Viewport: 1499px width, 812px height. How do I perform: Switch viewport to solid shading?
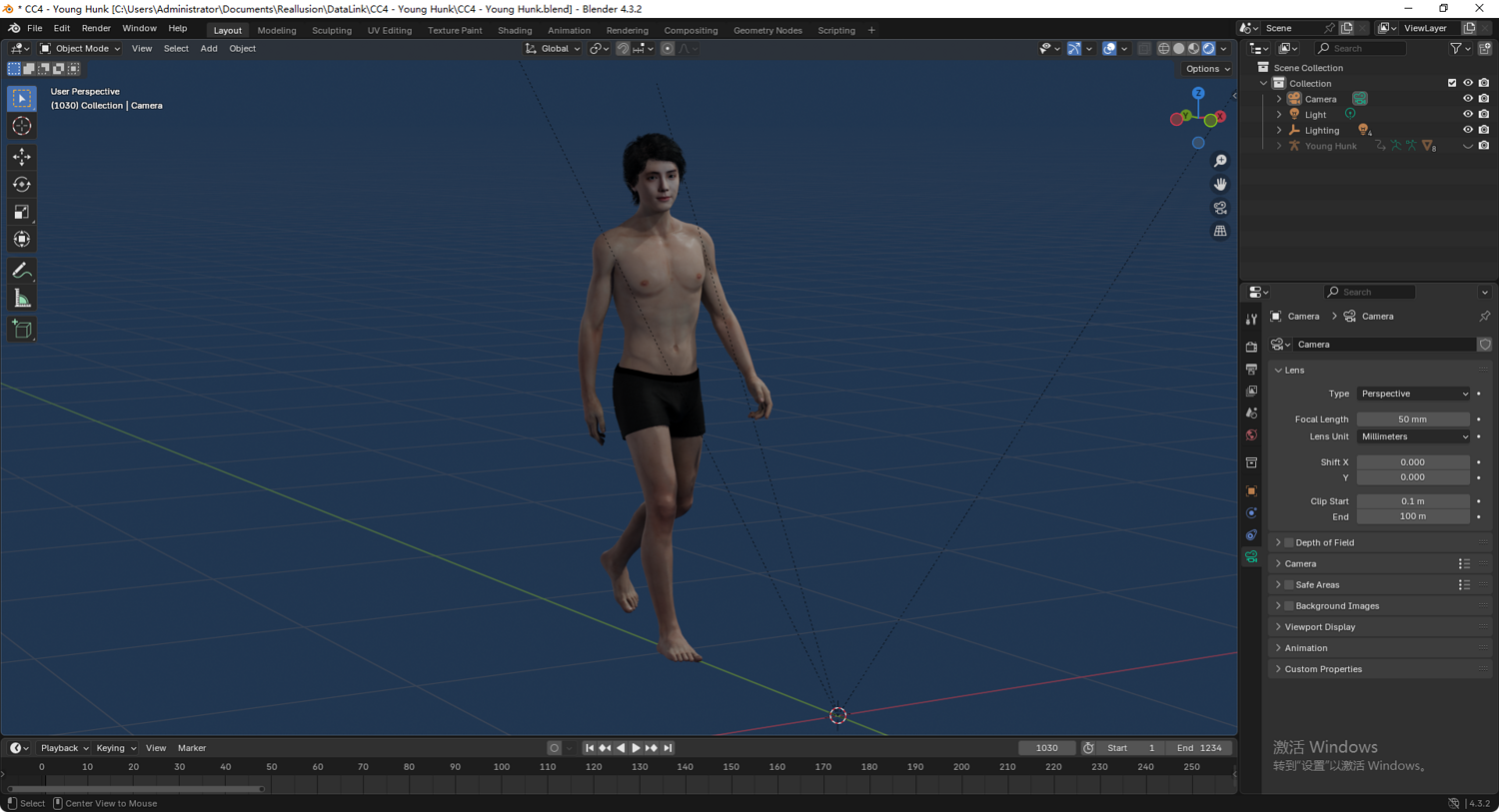tap(1178, 48)
